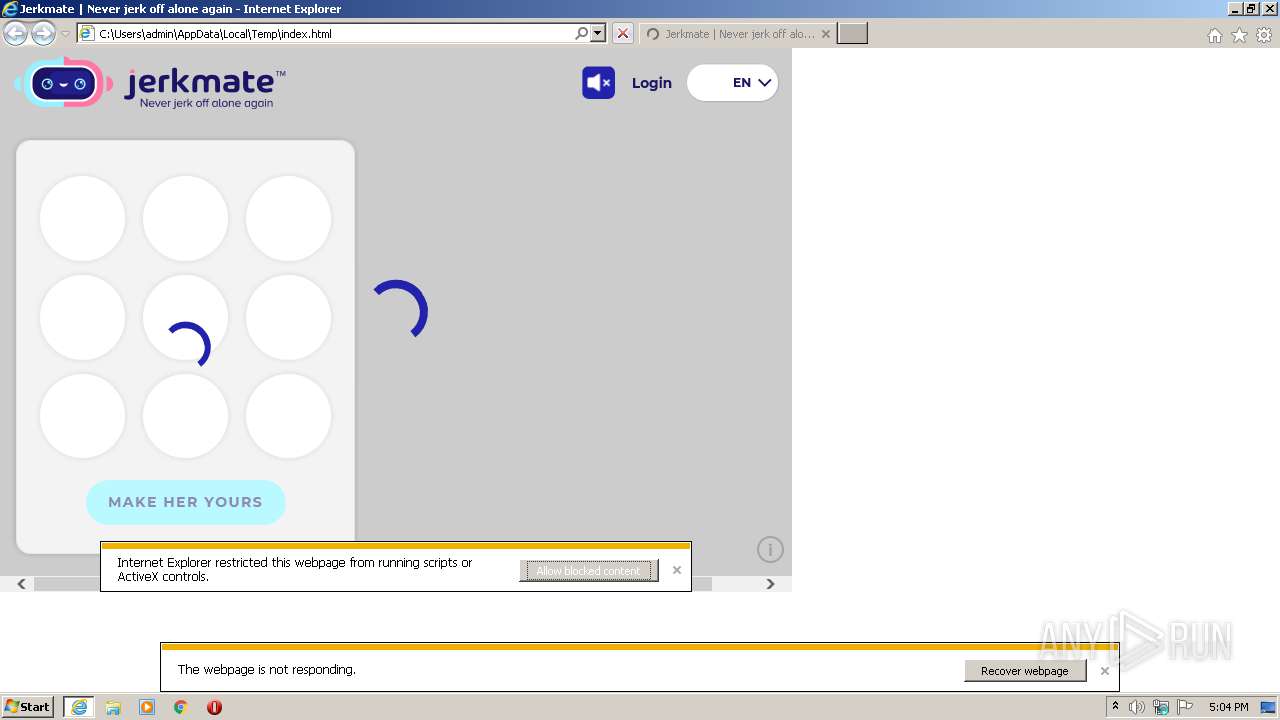Click the browser Back arrow button

[16, 34]
